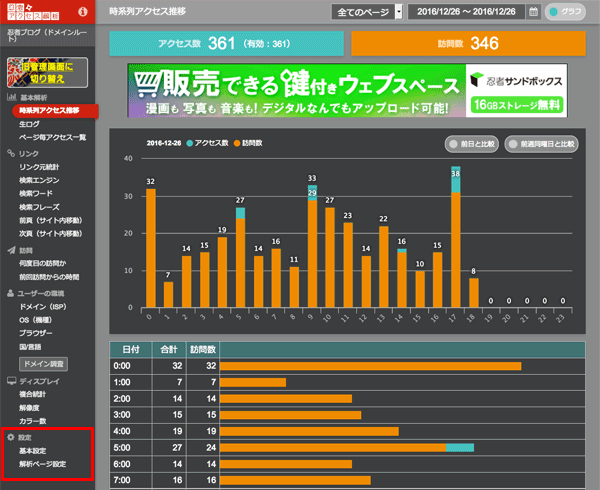Open ブラウザー menu item
Viewport: 600px width, 490px height.
pos(36,333)
